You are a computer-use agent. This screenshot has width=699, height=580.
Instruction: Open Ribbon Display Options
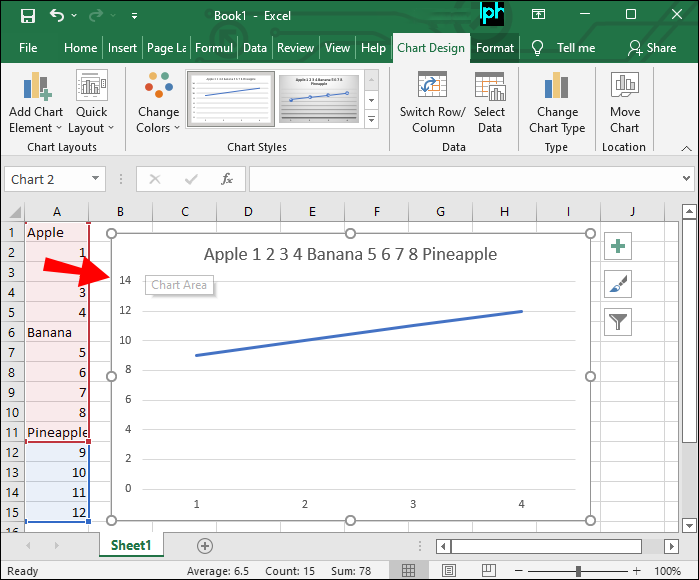pos(539,15)
